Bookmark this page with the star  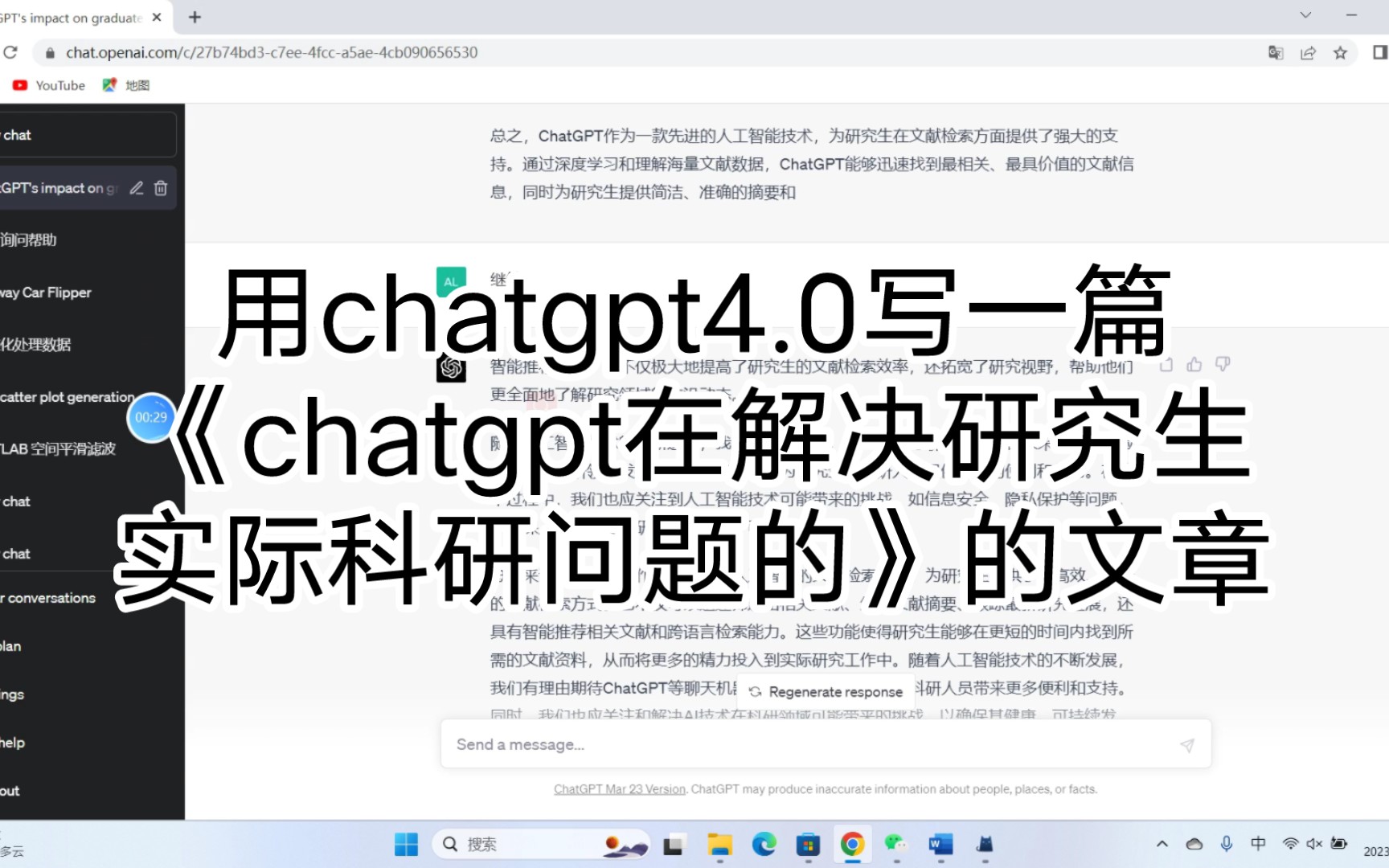pyautogui.click(x=1340, y=52)
